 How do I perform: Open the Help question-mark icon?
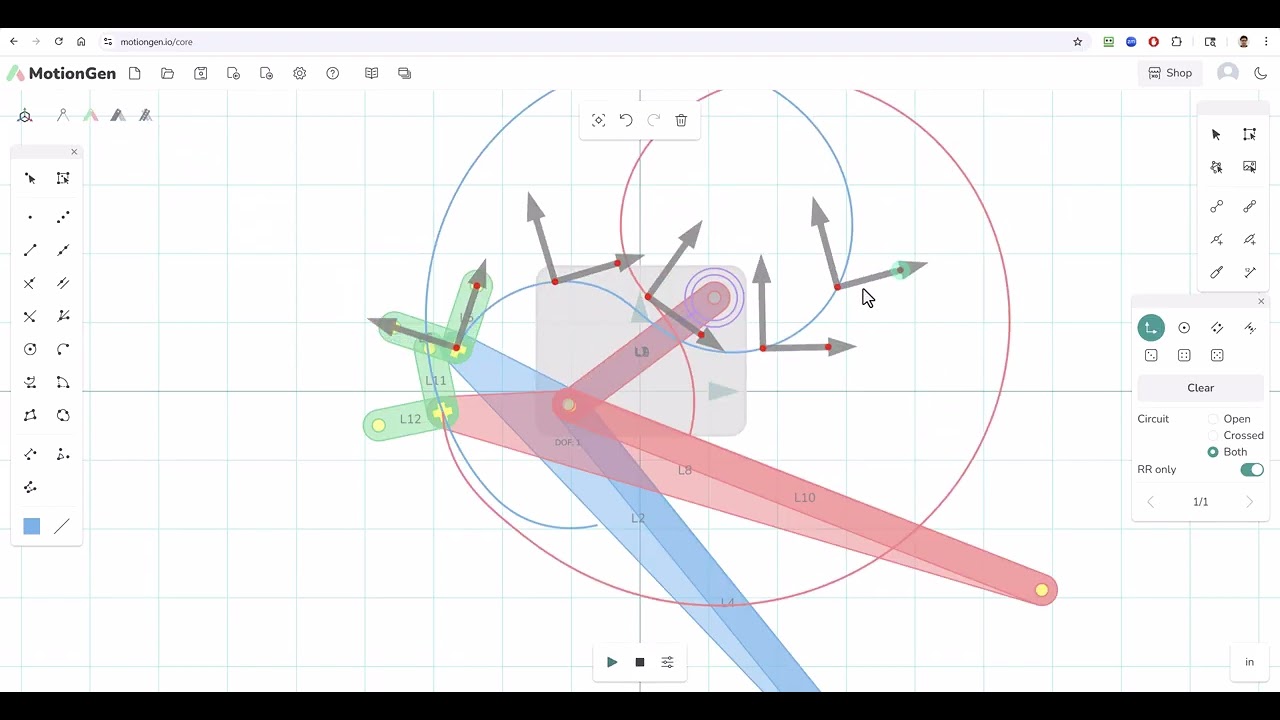(x=333, y=73)
